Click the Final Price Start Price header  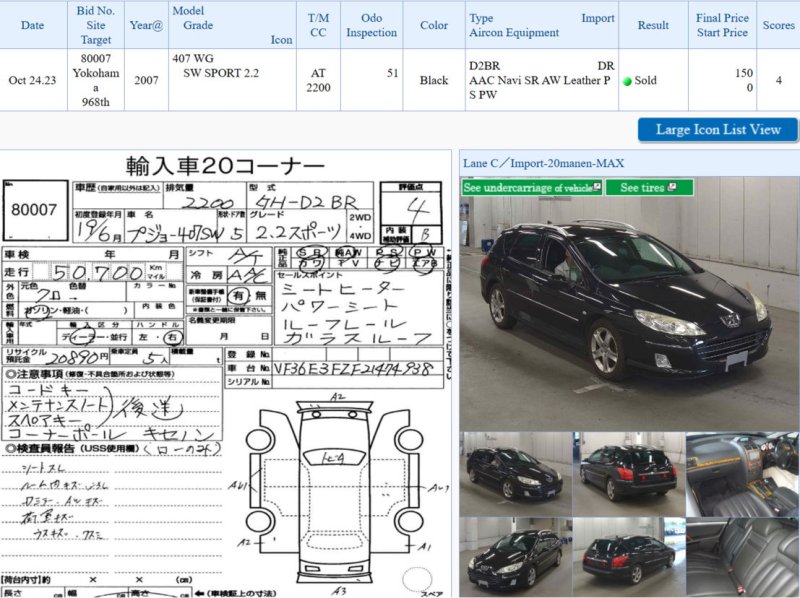722,25
